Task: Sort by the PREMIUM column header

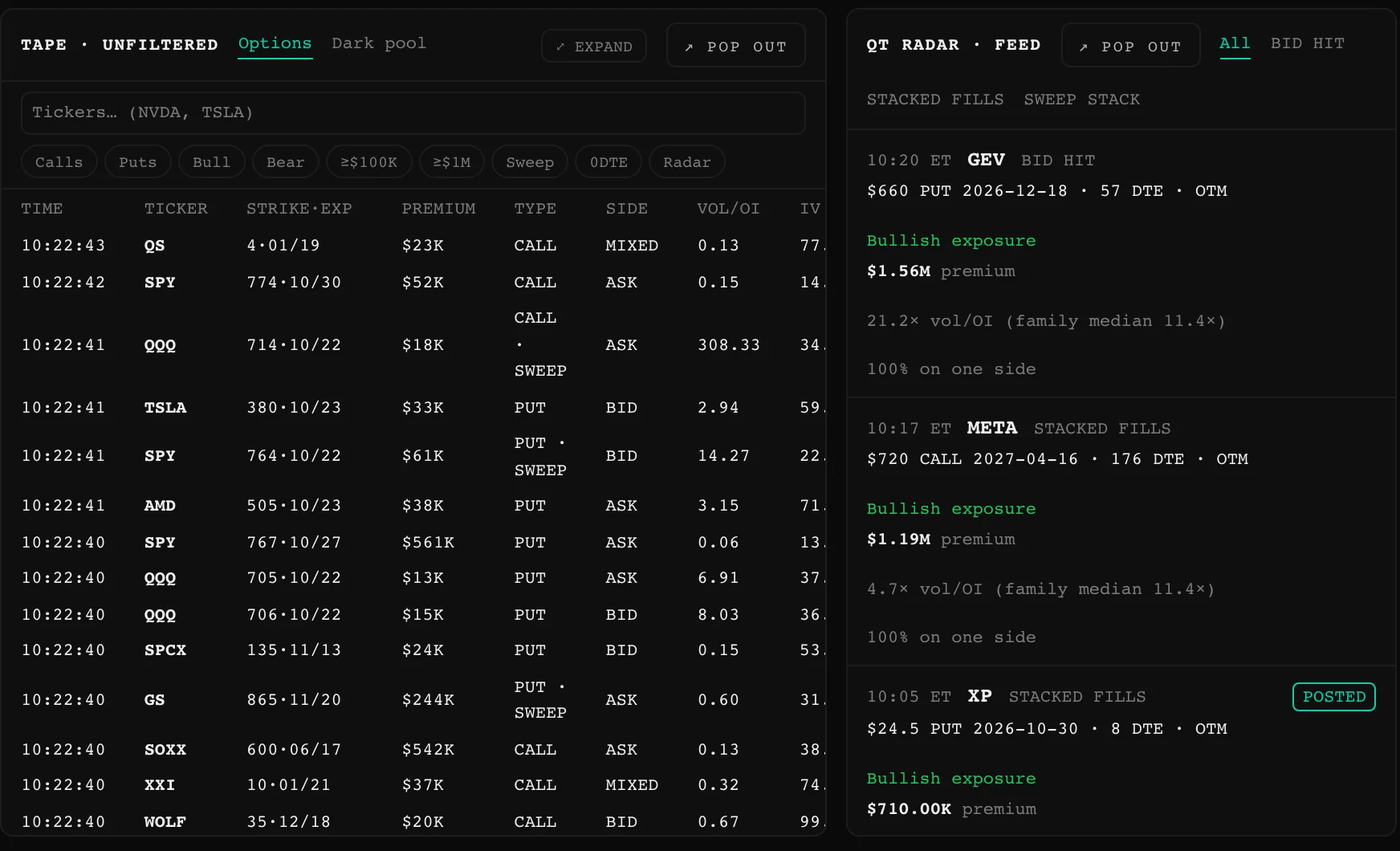Action: [x=438, y=209]
